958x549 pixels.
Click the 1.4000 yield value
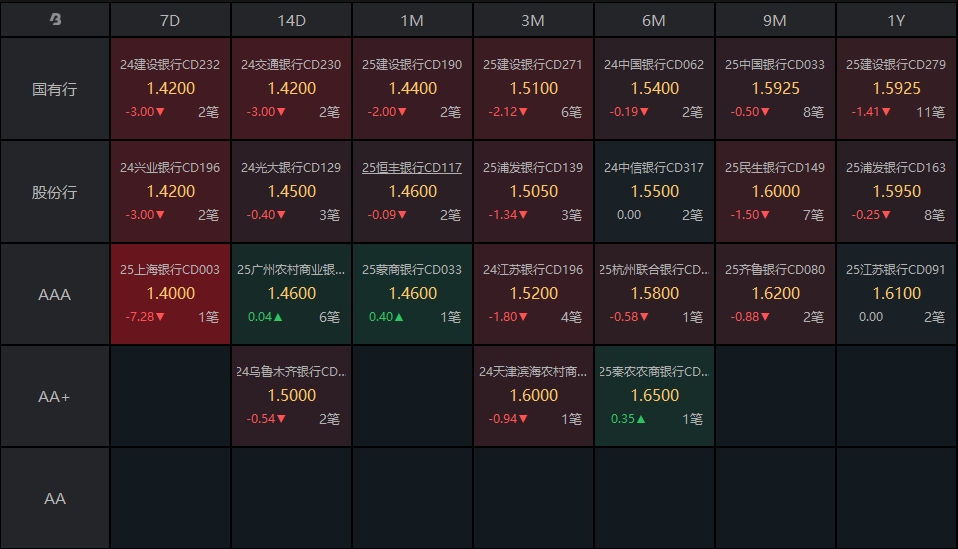pos(170,294)
